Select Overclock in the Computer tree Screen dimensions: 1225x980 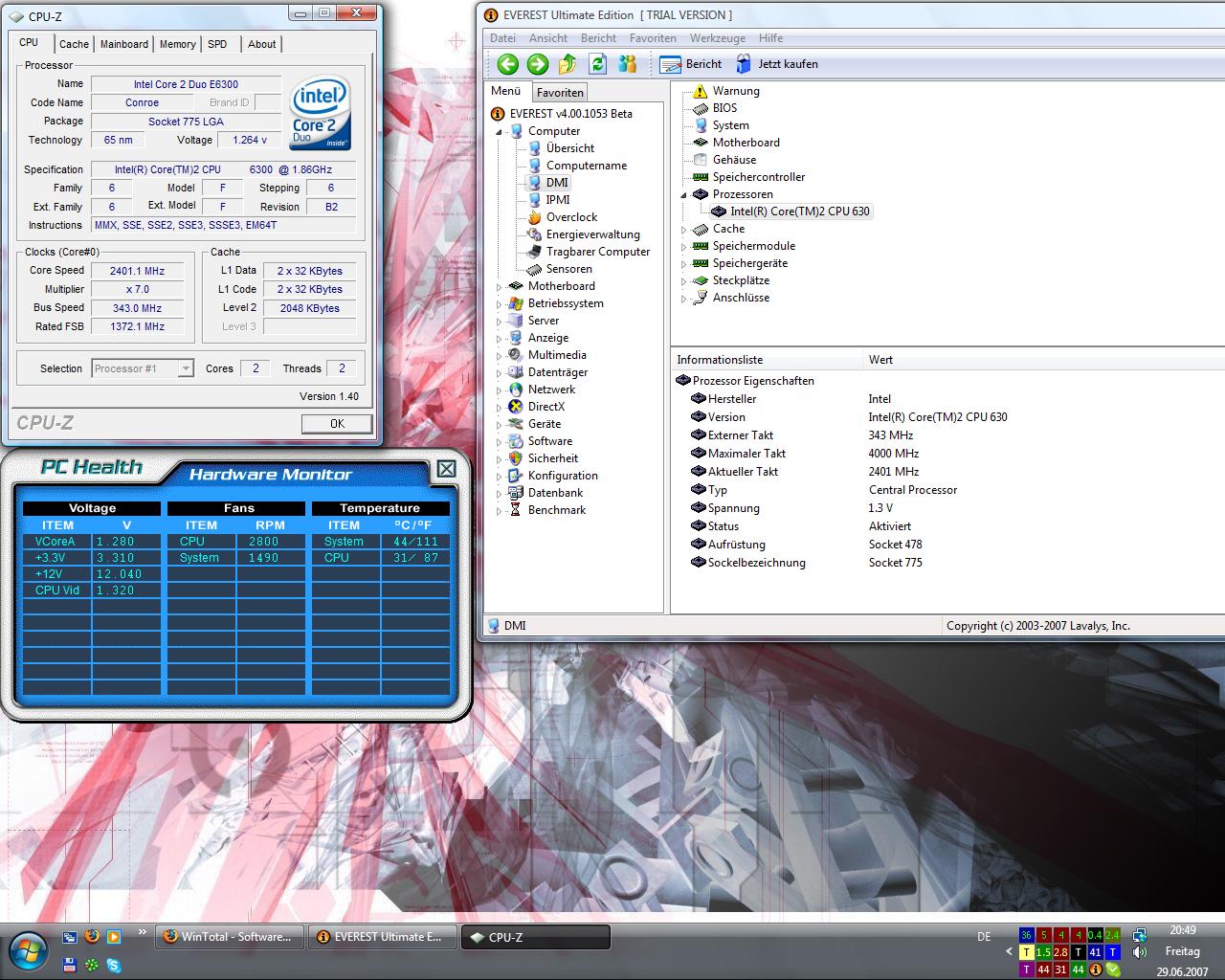(x=571, y=217)
